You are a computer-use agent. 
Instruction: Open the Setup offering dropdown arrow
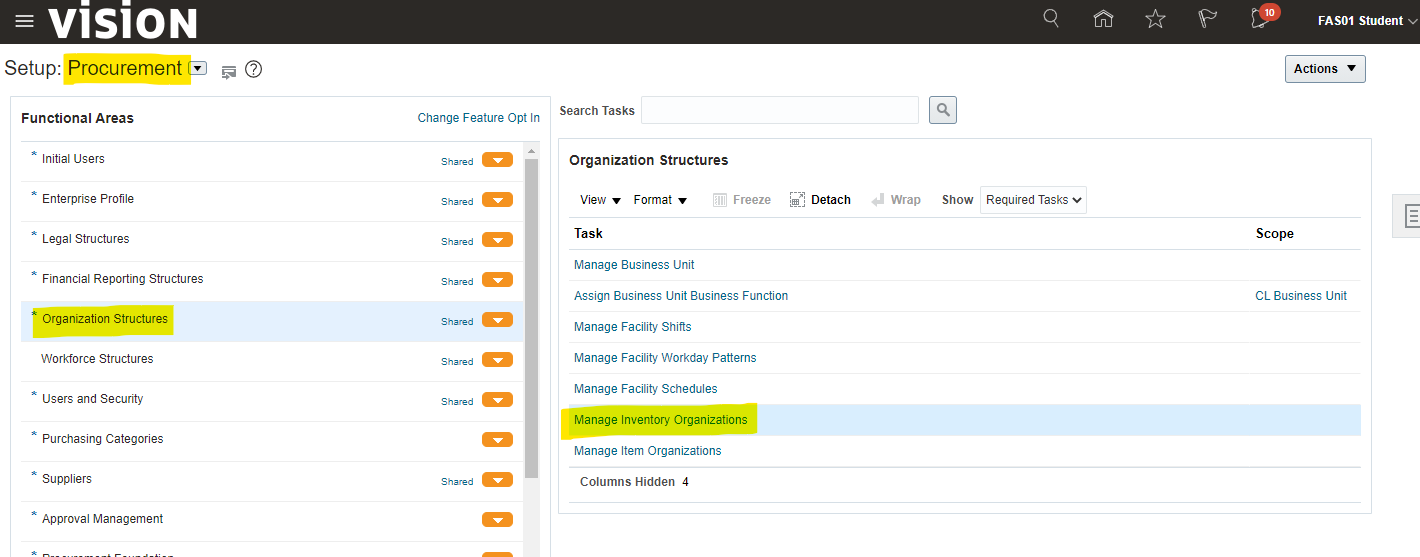coord(198,68)
